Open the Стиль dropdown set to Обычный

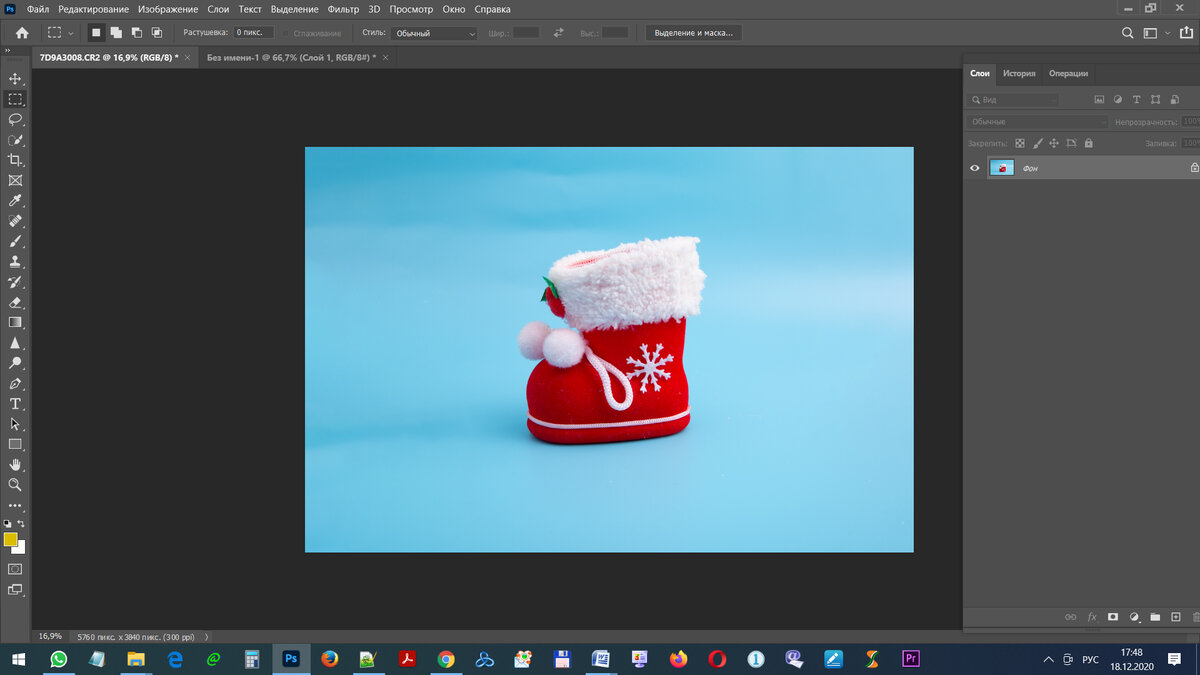[x=435, y=33]
